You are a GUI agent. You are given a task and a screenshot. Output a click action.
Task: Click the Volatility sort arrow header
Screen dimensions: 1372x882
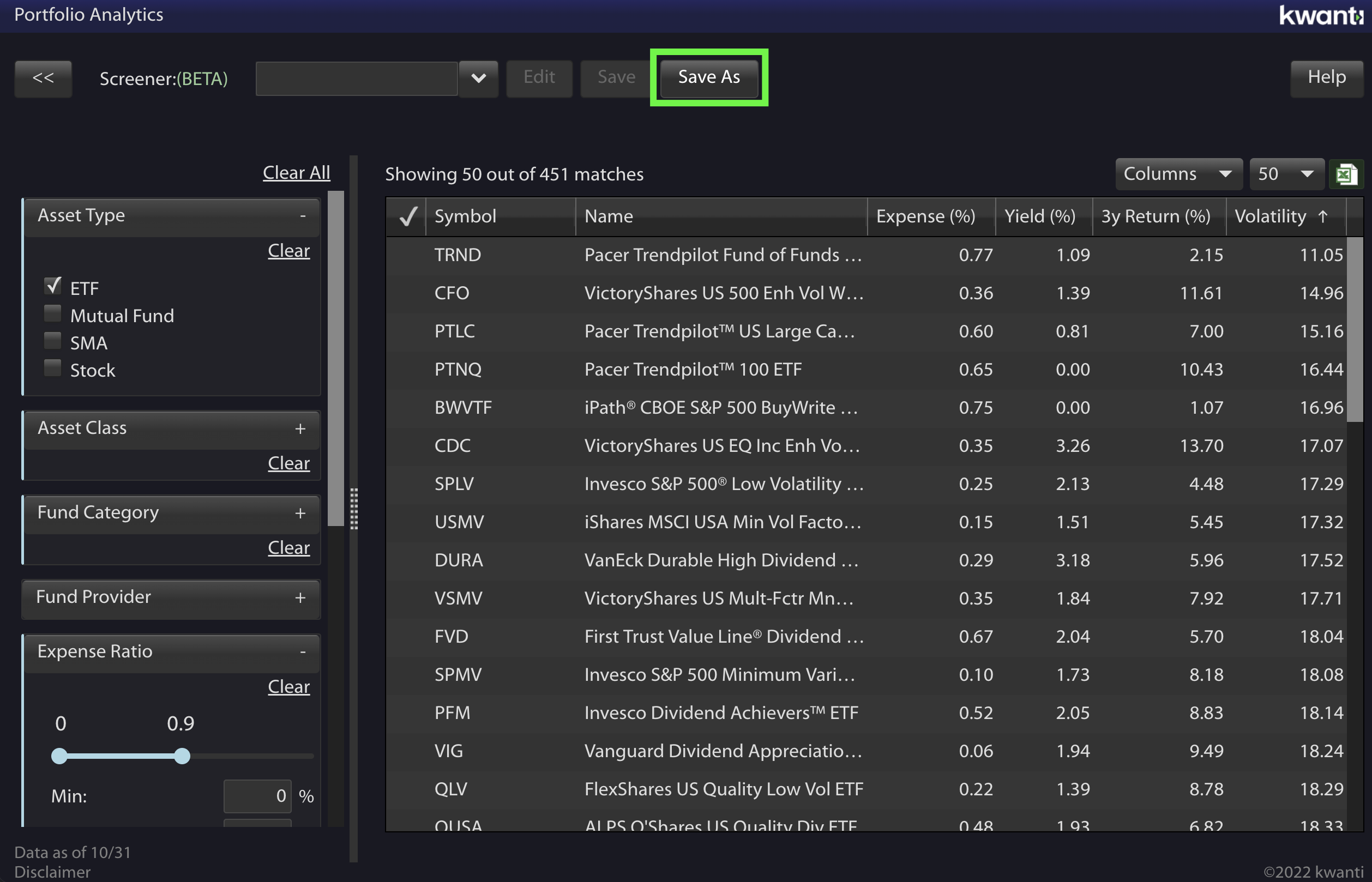click(x=1285, y=216)
